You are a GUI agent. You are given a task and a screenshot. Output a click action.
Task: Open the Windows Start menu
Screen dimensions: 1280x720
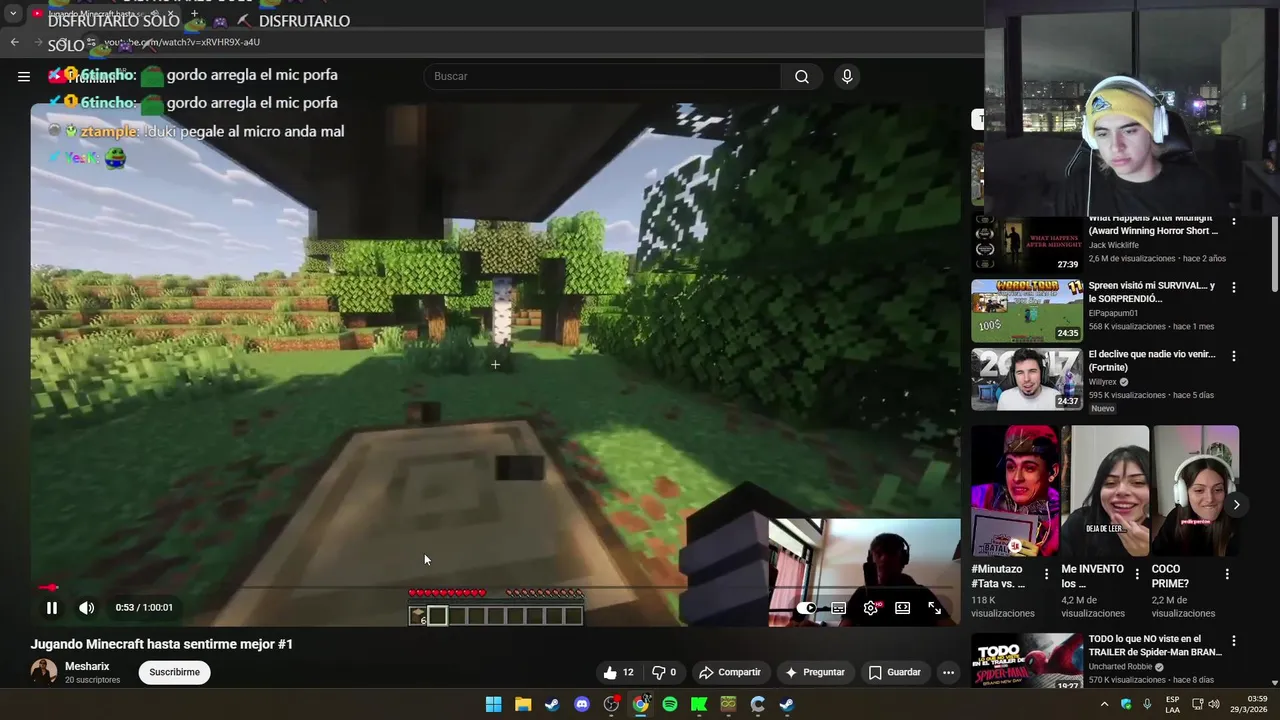click(493, 704)
